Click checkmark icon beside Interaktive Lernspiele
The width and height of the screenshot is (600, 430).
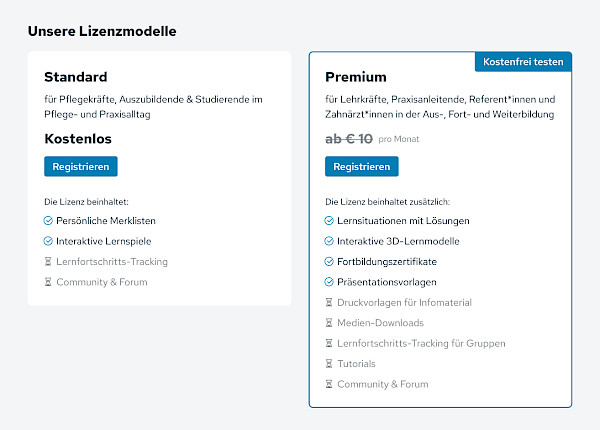(x=48, y=241)
